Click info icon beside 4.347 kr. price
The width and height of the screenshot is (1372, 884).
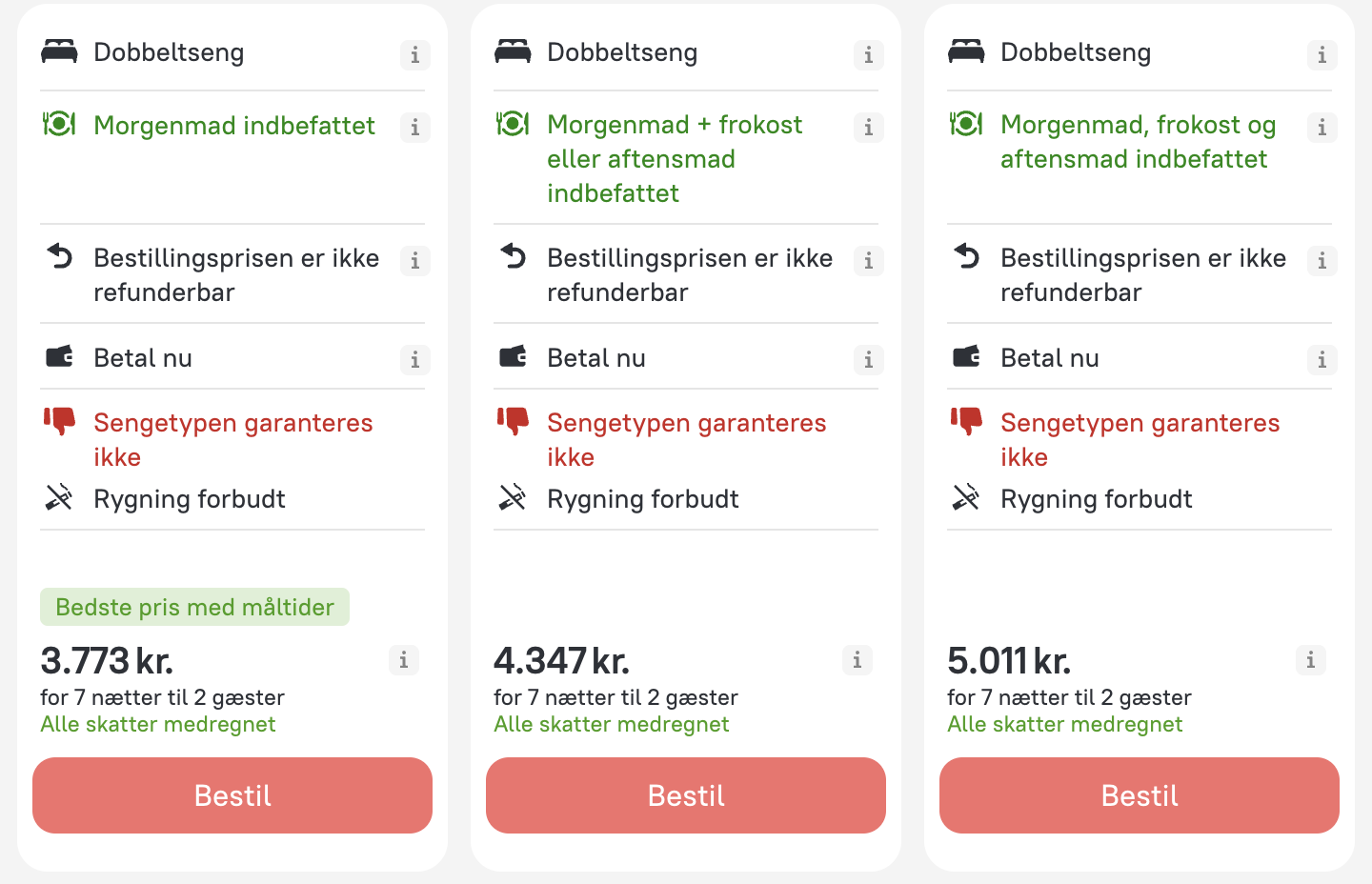(857, 659)
